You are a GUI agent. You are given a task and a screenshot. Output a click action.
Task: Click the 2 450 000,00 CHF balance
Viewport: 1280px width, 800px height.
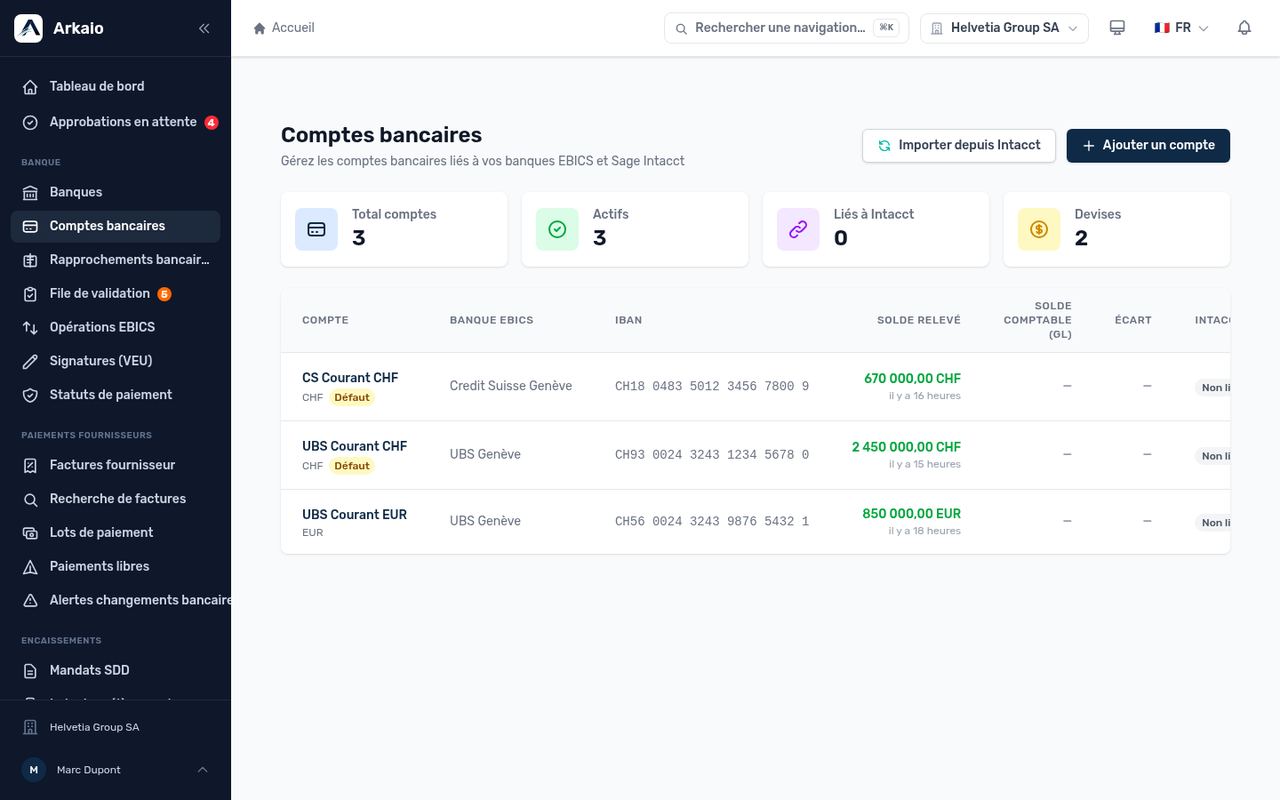point(906,447)
